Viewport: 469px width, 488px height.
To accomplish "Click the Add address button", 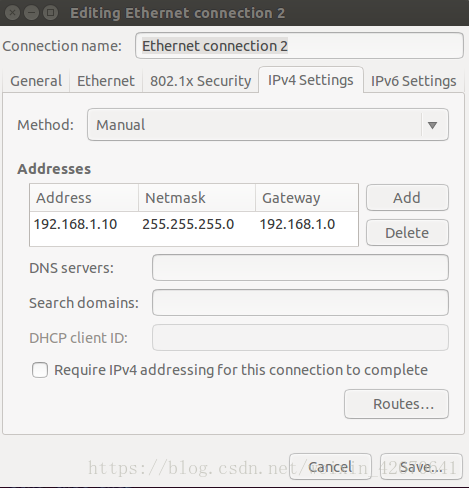I will pyautogui.click(x=407, y=198).
